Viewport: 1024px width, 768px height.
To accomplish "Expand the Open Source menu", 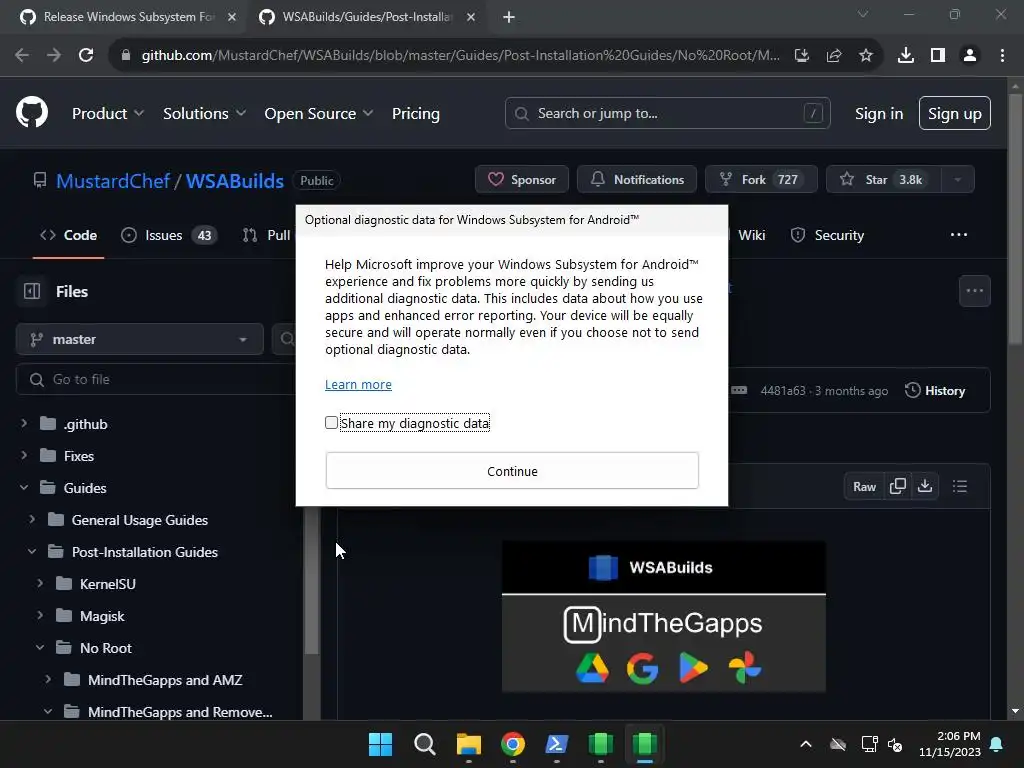I will 319,114.
